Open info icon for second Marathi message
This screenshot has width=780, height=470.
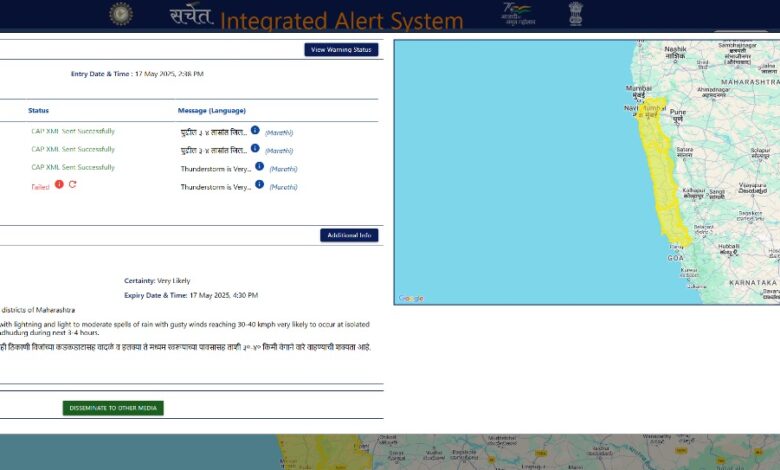[x=255, y=148]
